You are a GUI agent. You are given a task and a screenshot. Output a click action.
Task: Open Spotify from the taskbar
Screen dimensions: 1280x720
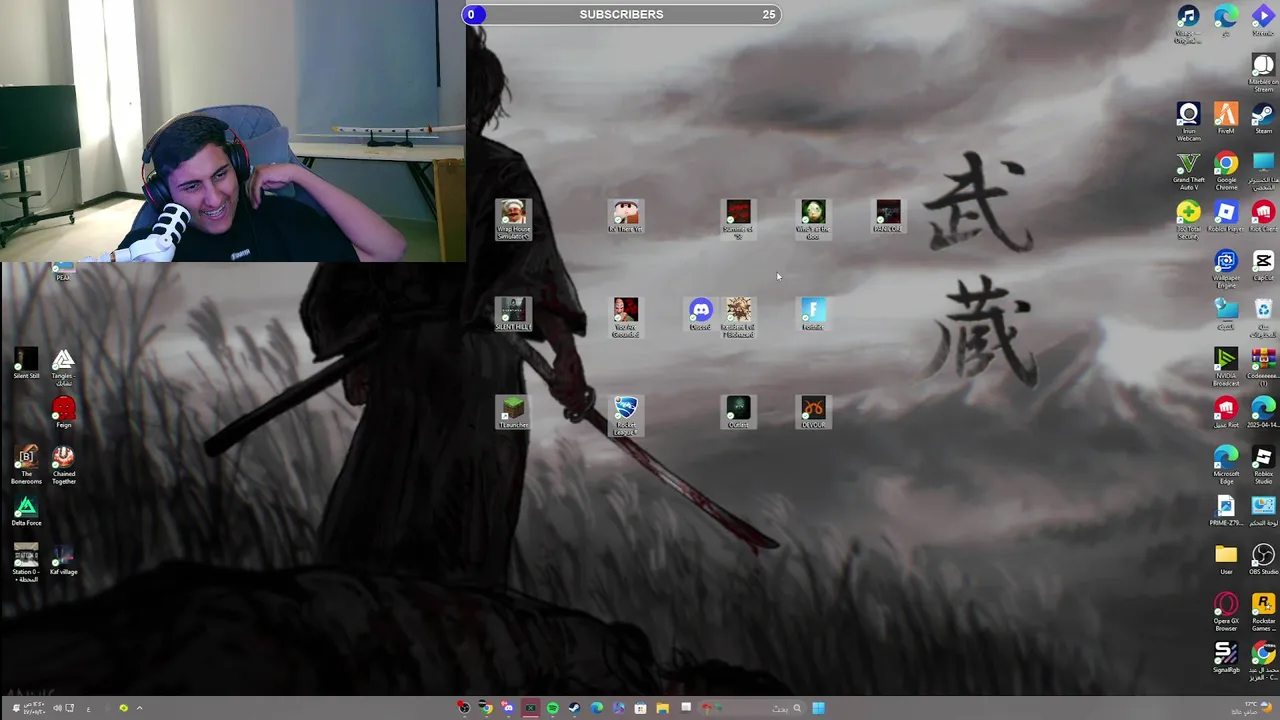click(552, 708)
